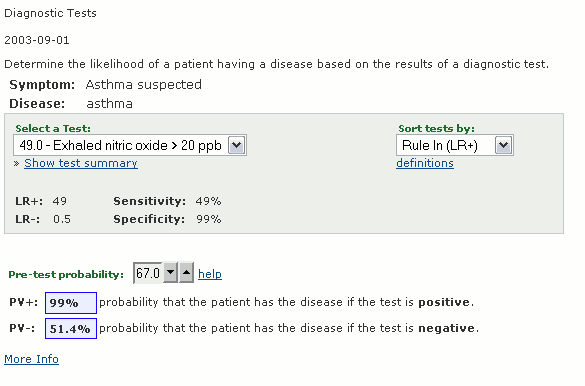Click the LR- value of 0.5
This screenshot has width=585, height=386.
[62, 219]
